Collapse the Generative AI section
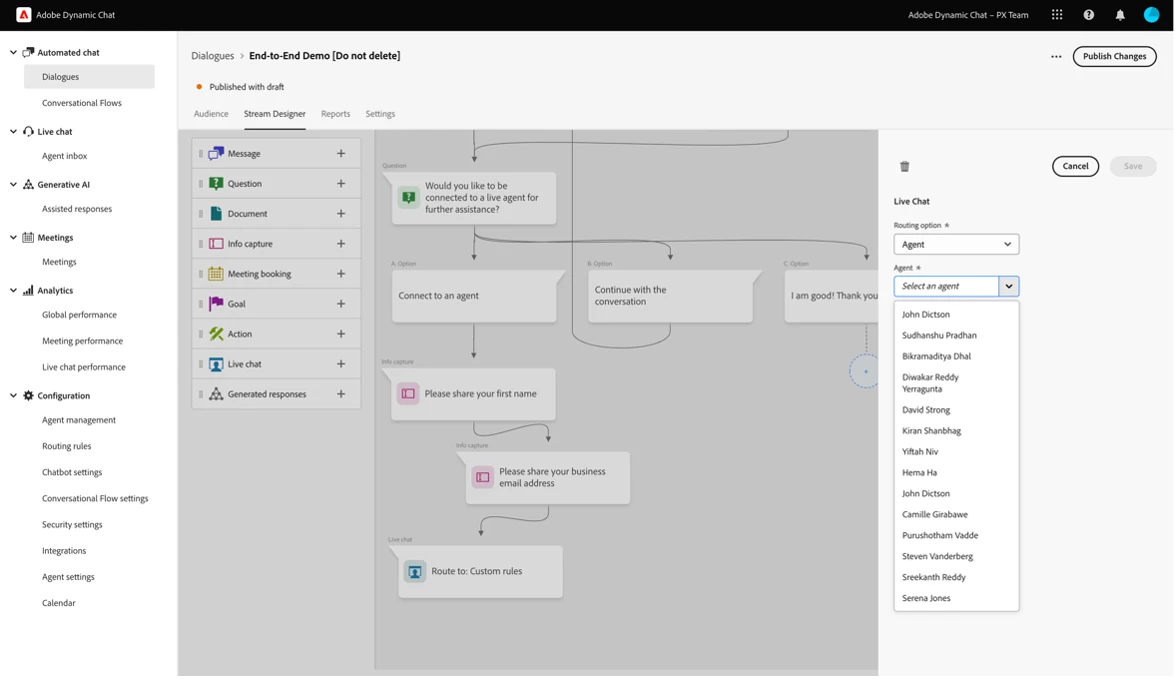The image size is (1176, 681). click(x=14, y=184)
